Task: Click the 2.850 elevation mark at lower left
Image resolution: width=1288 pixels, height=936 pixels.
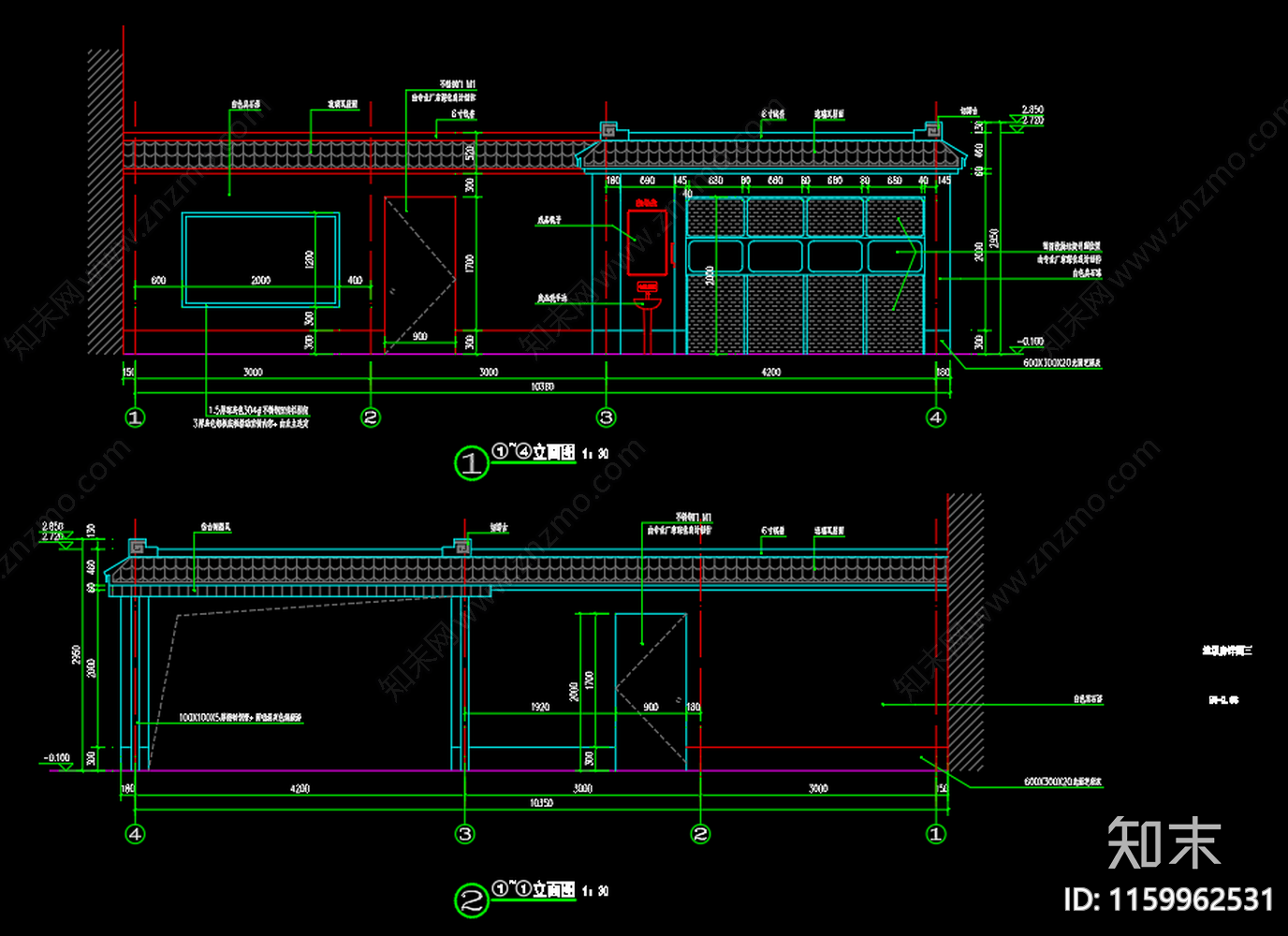Action: point(52,527)
